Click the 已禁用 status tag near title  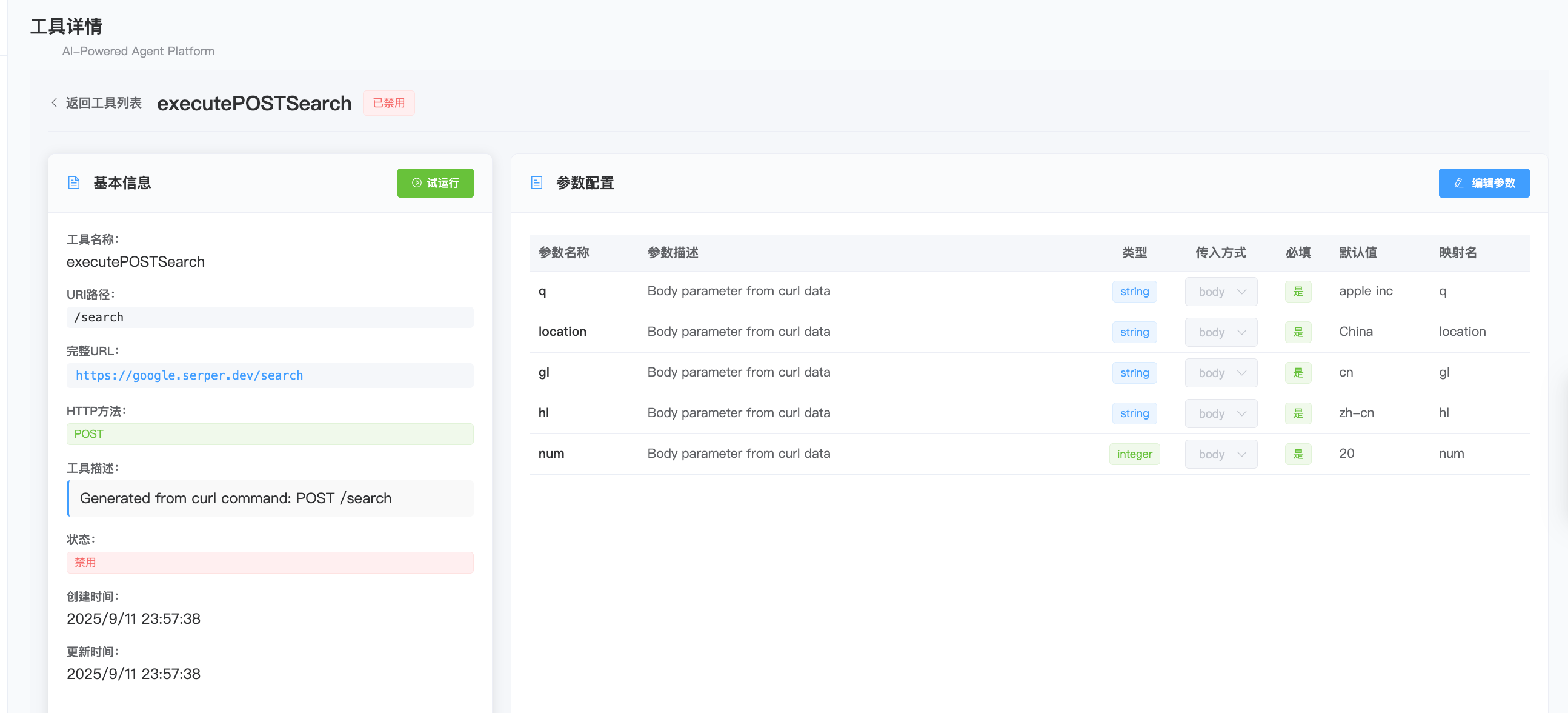pos(388,103)
